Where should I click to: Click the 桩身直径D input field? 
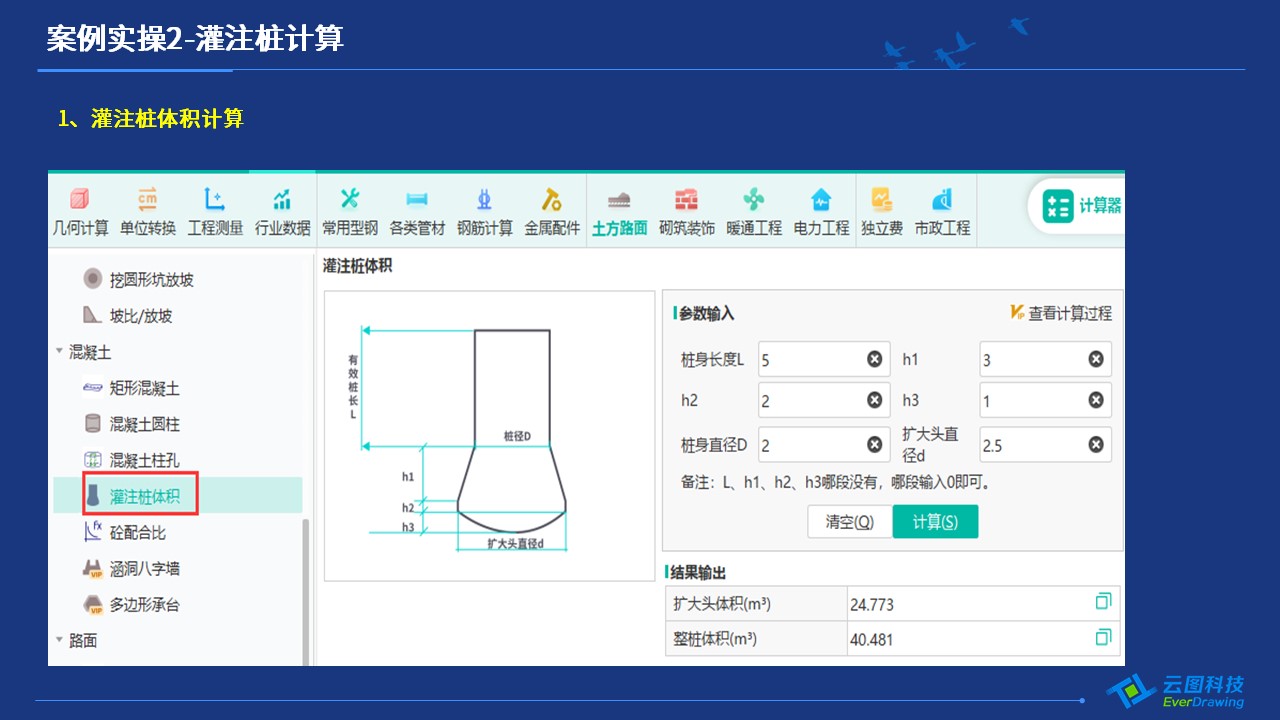pos(824,445)
